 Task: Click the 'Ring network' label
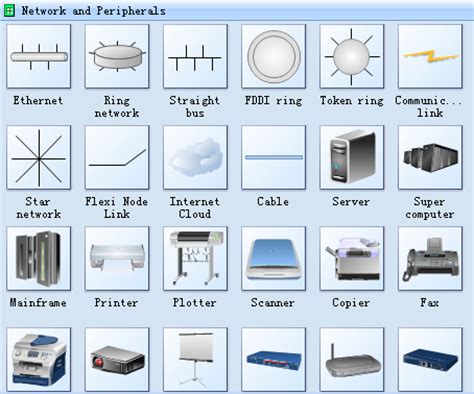[x=117, y=107]
